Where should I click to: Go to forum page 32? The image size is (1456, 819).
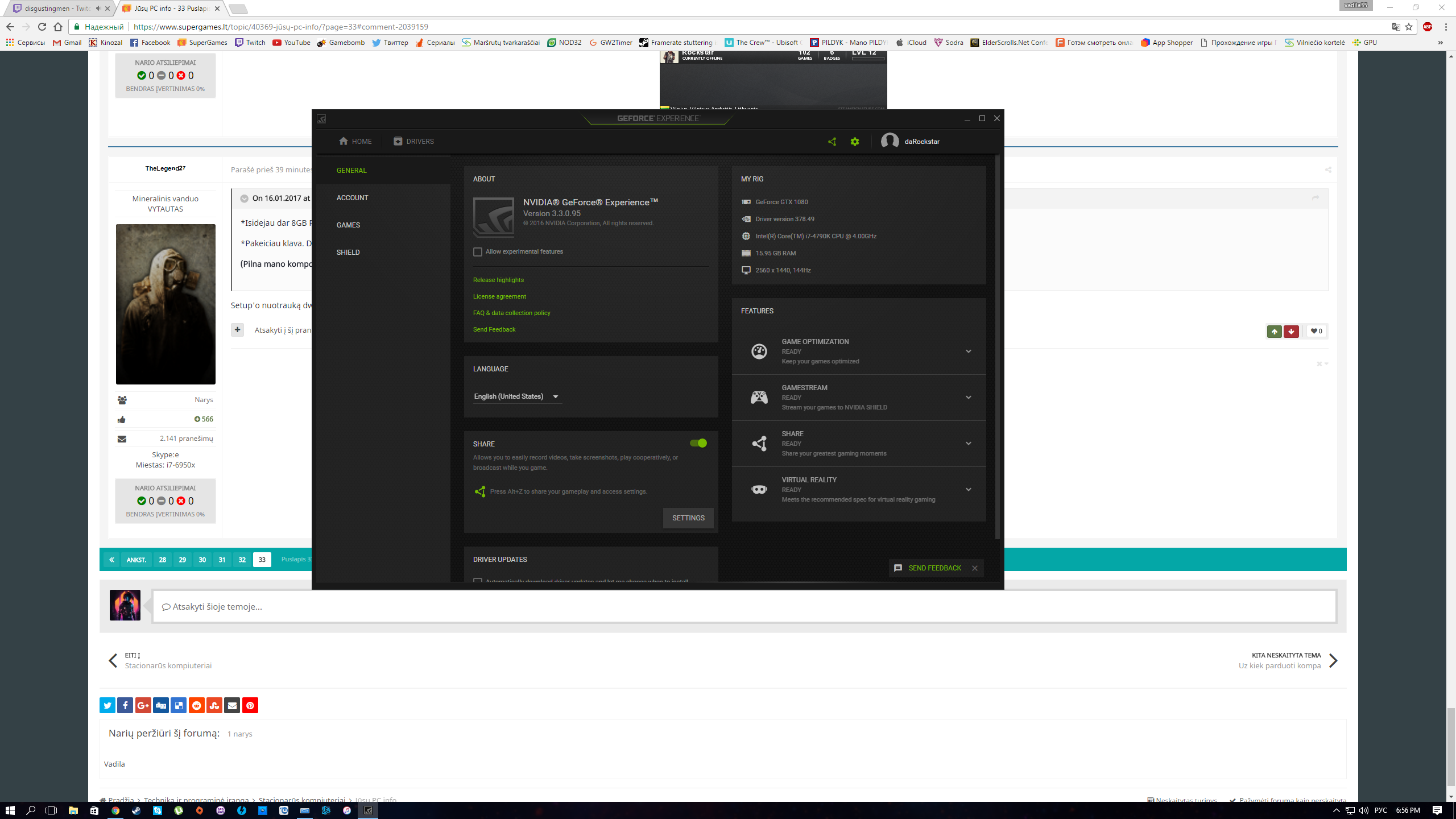(x=242, y=560)
